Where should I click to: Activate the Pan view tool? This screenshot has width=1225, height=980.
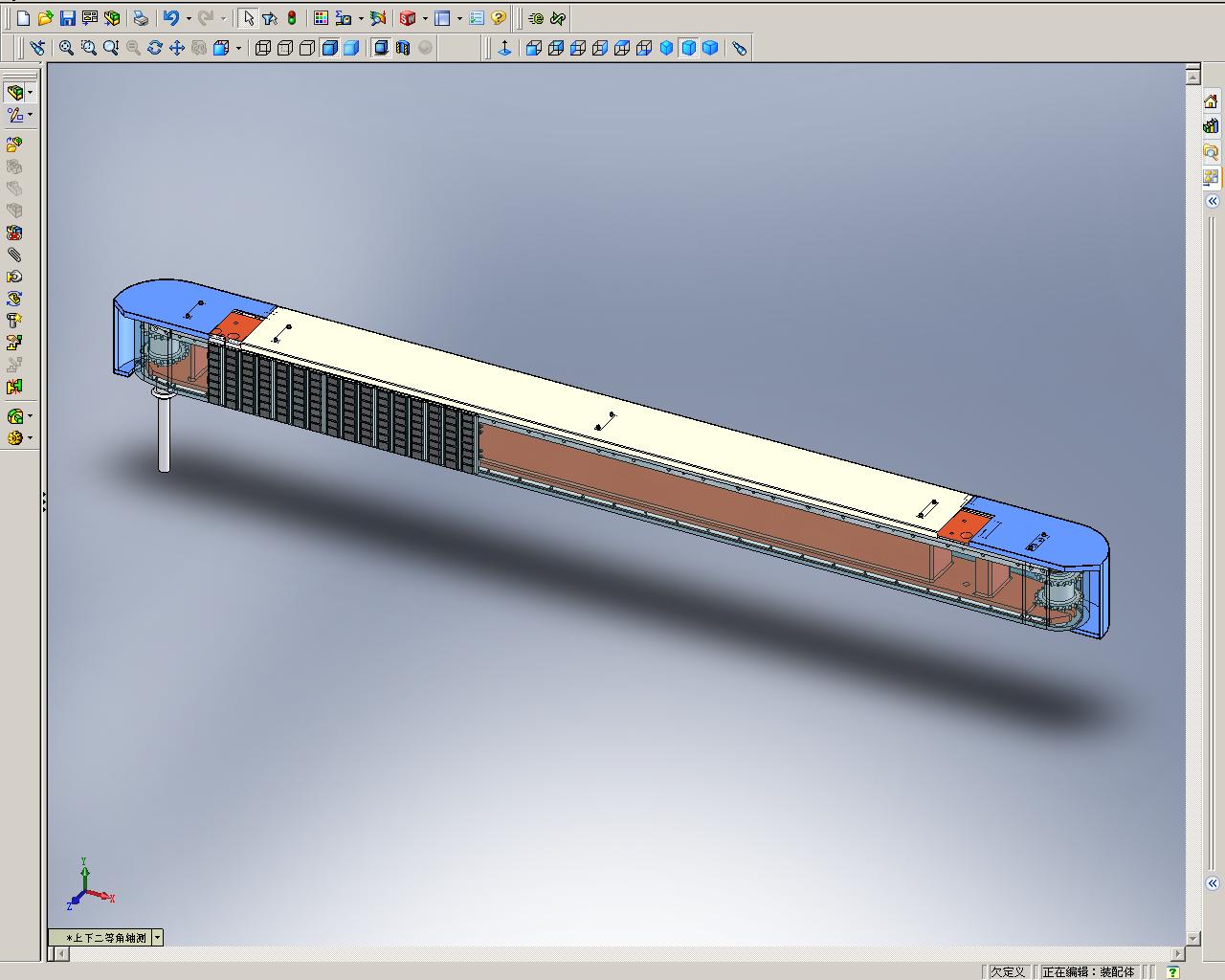click(x=177, y=48)
